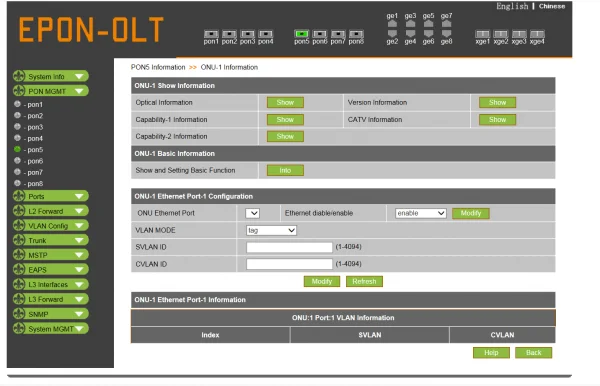Collapse the PON MGMT menu arrow
600x386 pixels.
[x=80, y=91]
